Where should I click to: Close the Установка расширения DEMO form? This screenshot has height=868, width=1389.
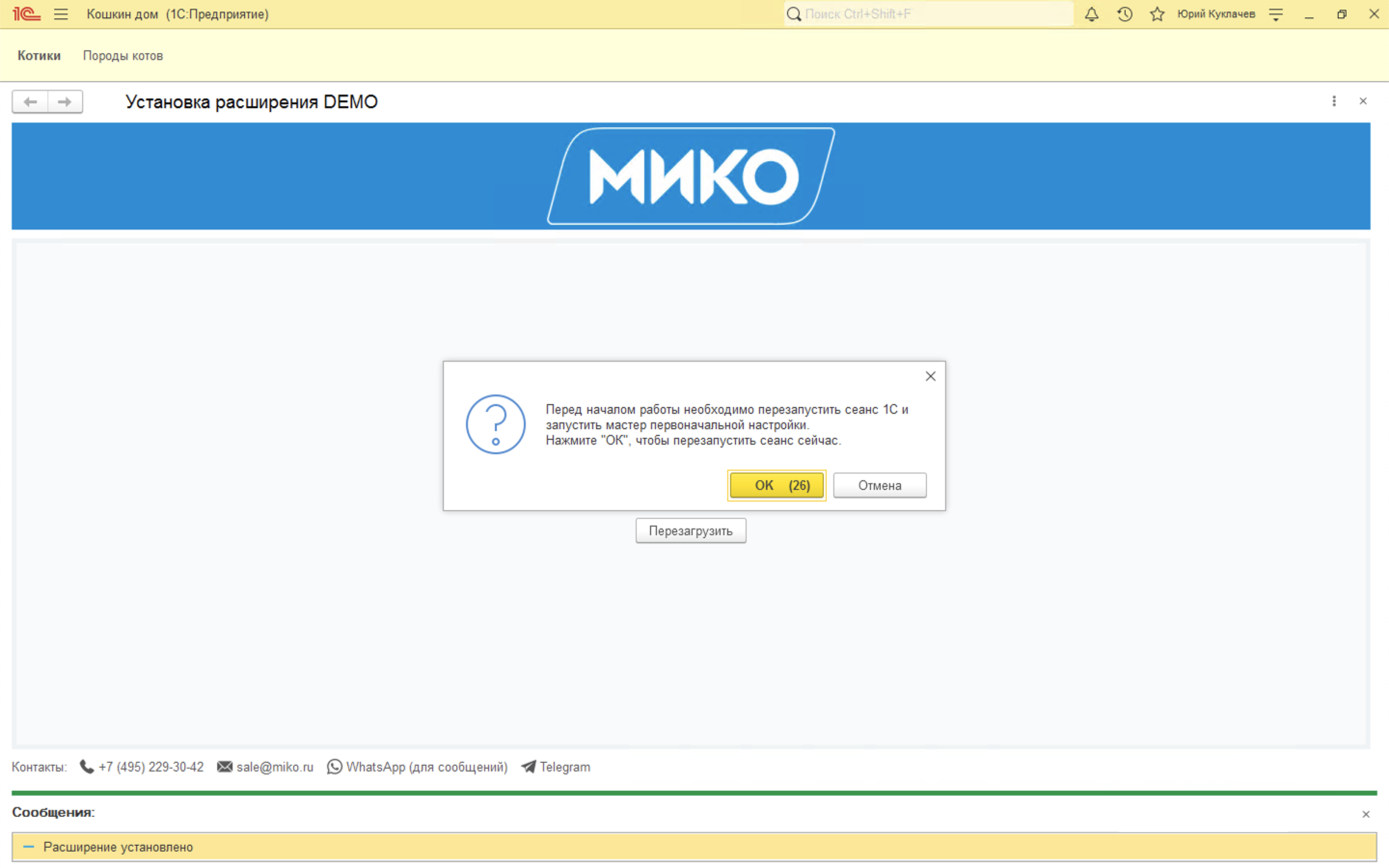click(x=1363, y=101)
